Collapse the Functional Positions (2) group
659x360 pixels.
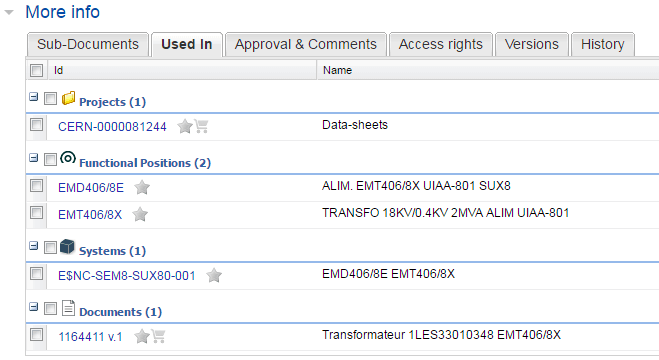34,158
